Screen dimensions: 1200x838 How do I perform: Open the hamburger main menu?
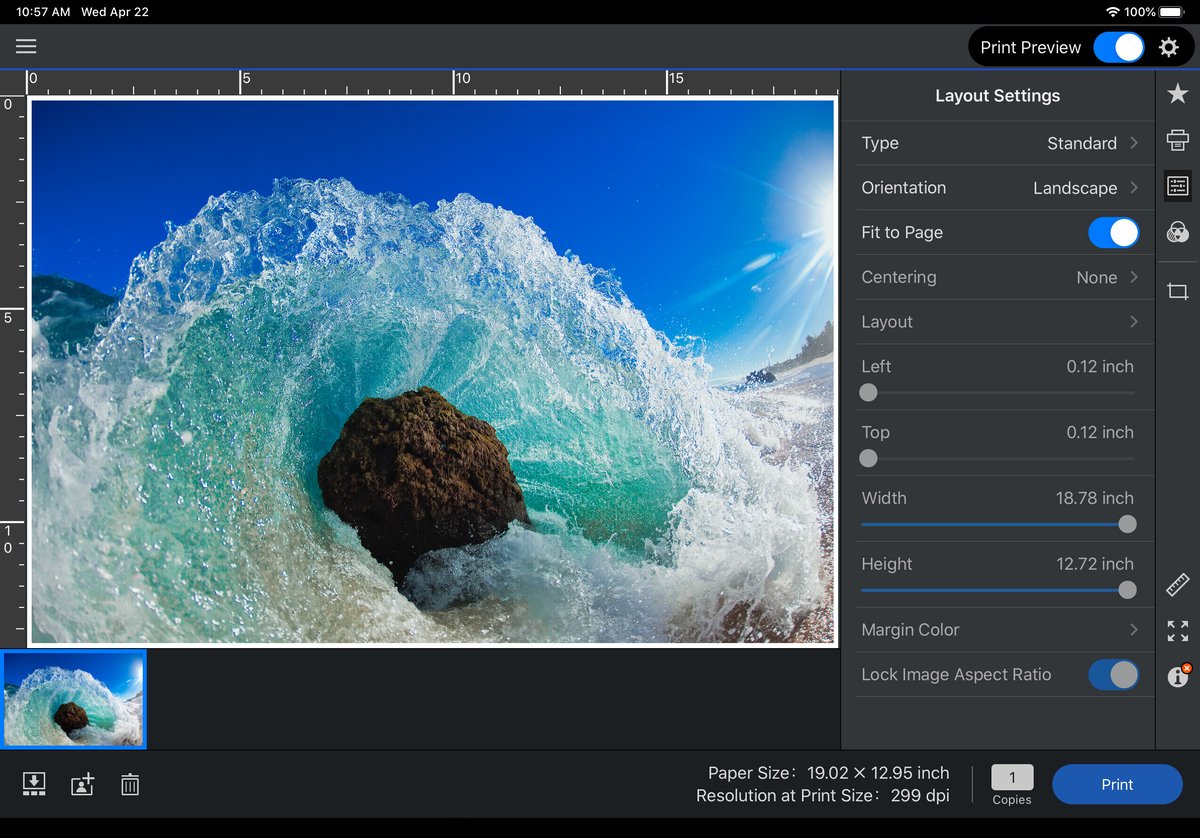tap(26, 47)
